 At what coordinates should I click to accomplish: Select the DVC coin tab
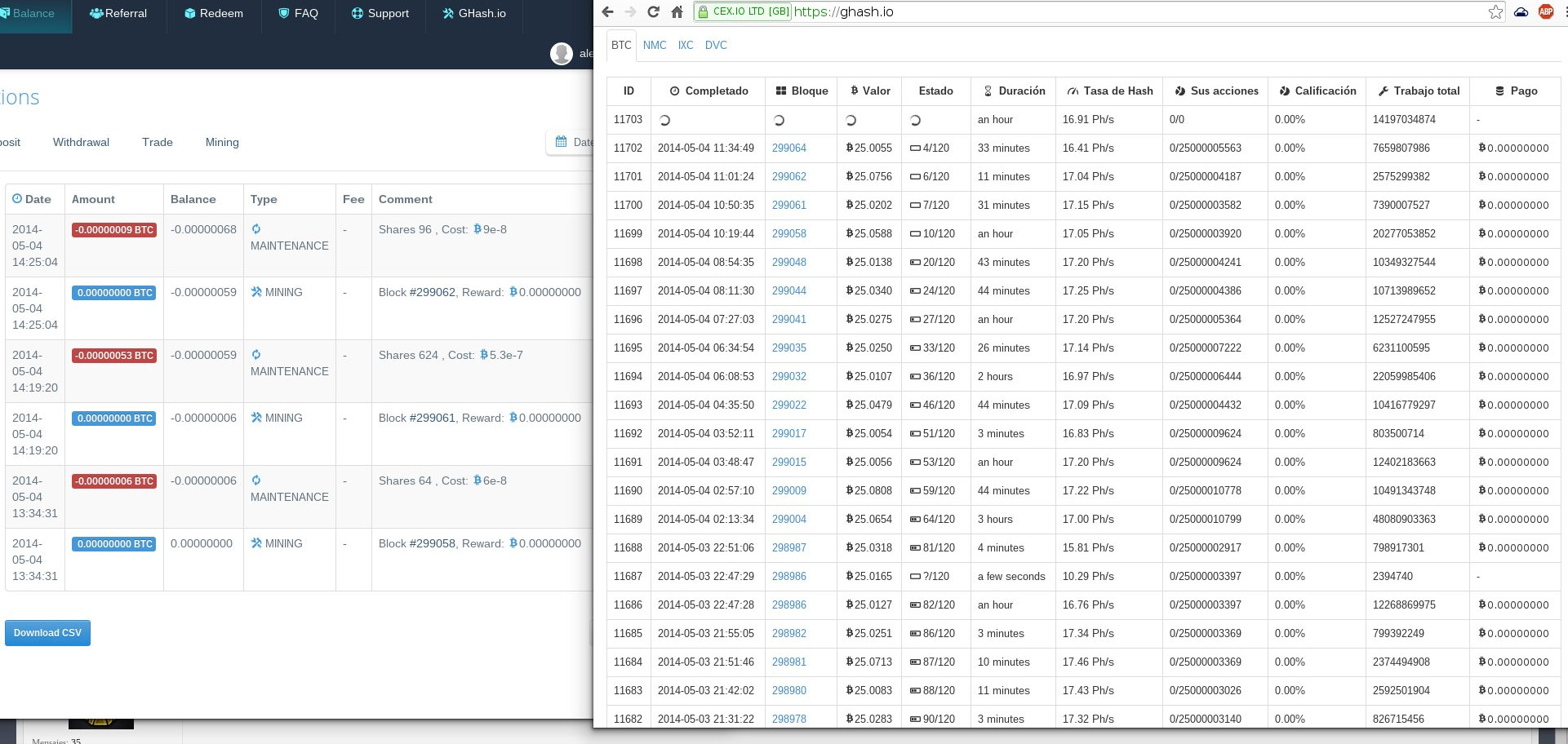pyautogui.click(x=716, y=45)
